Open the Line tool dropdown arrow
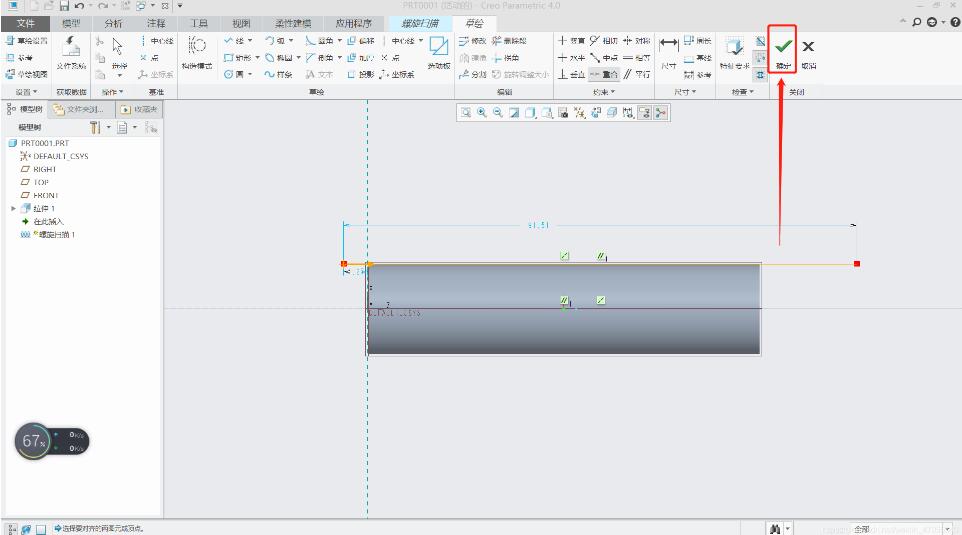 click(x=250, y=40)
